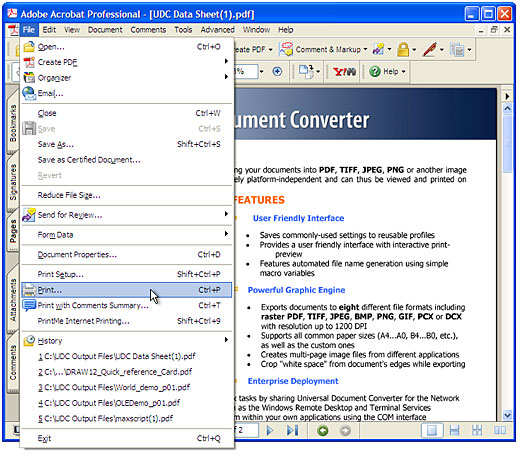Click the Comment & Markup toolbar icon
The image size is (525, 454).
point(286,50)
